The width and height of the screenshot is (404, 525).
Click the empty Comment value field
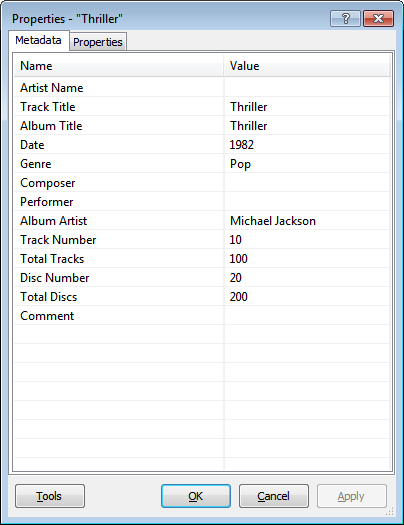307,316
